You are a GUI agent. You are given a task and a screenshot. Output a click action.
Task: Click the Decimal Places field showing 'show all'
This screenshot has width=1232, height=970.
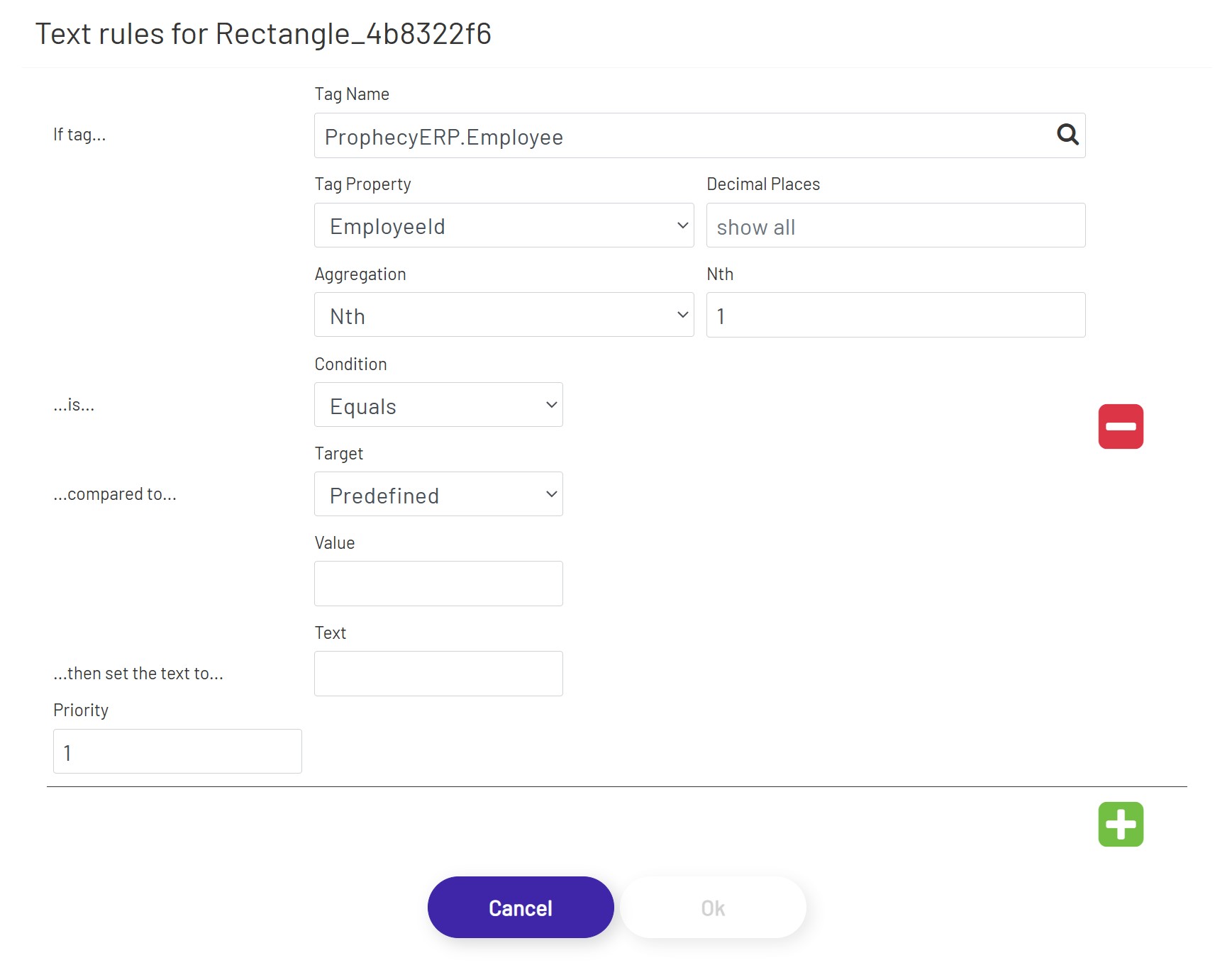895,225
